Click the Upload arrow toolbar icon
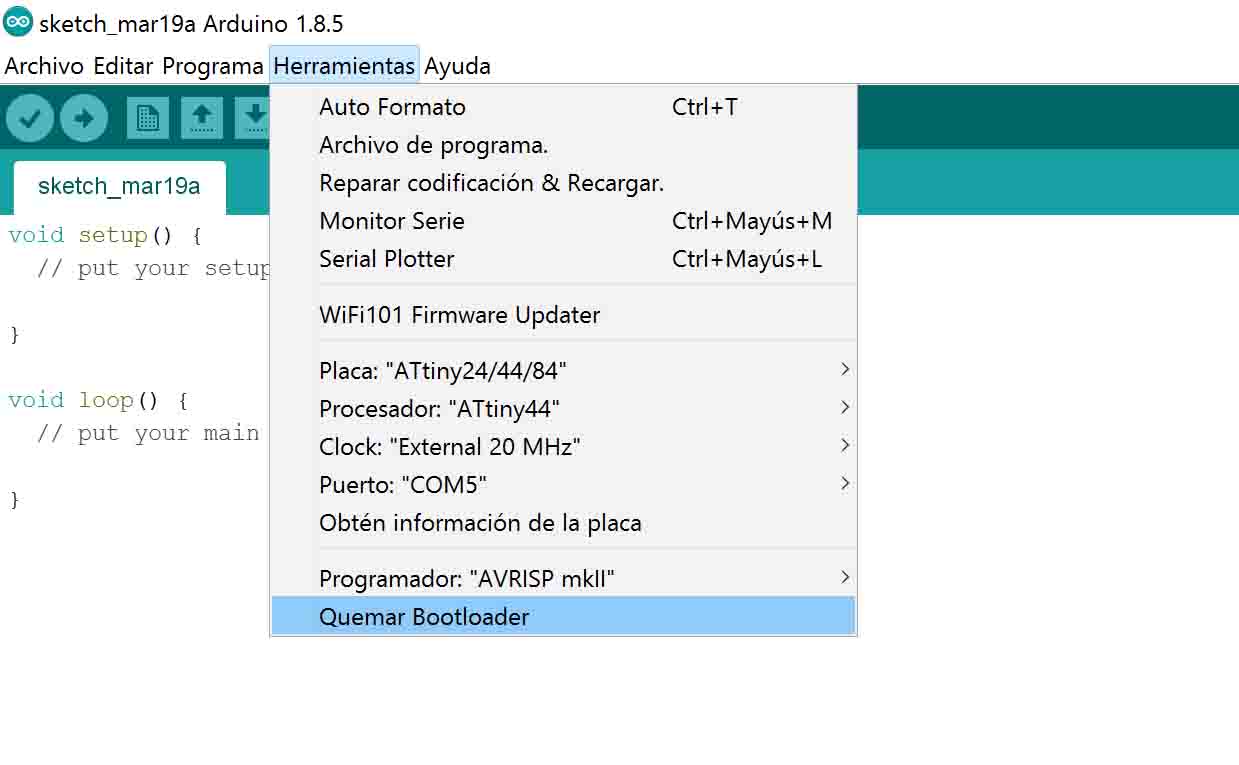The image size is (1239, 765). point(84,118)
